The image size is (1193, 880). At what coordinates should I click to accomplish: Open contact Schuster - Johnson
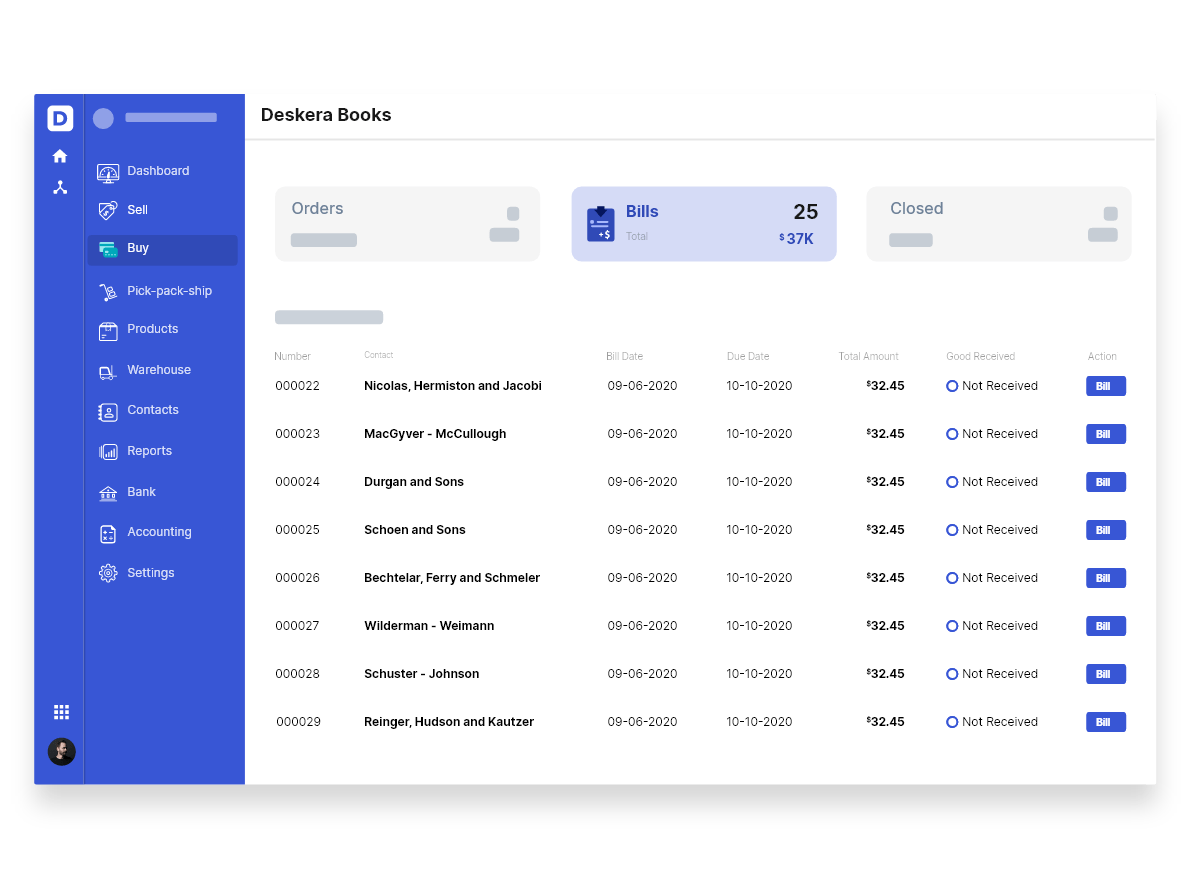tap(422, 673)
